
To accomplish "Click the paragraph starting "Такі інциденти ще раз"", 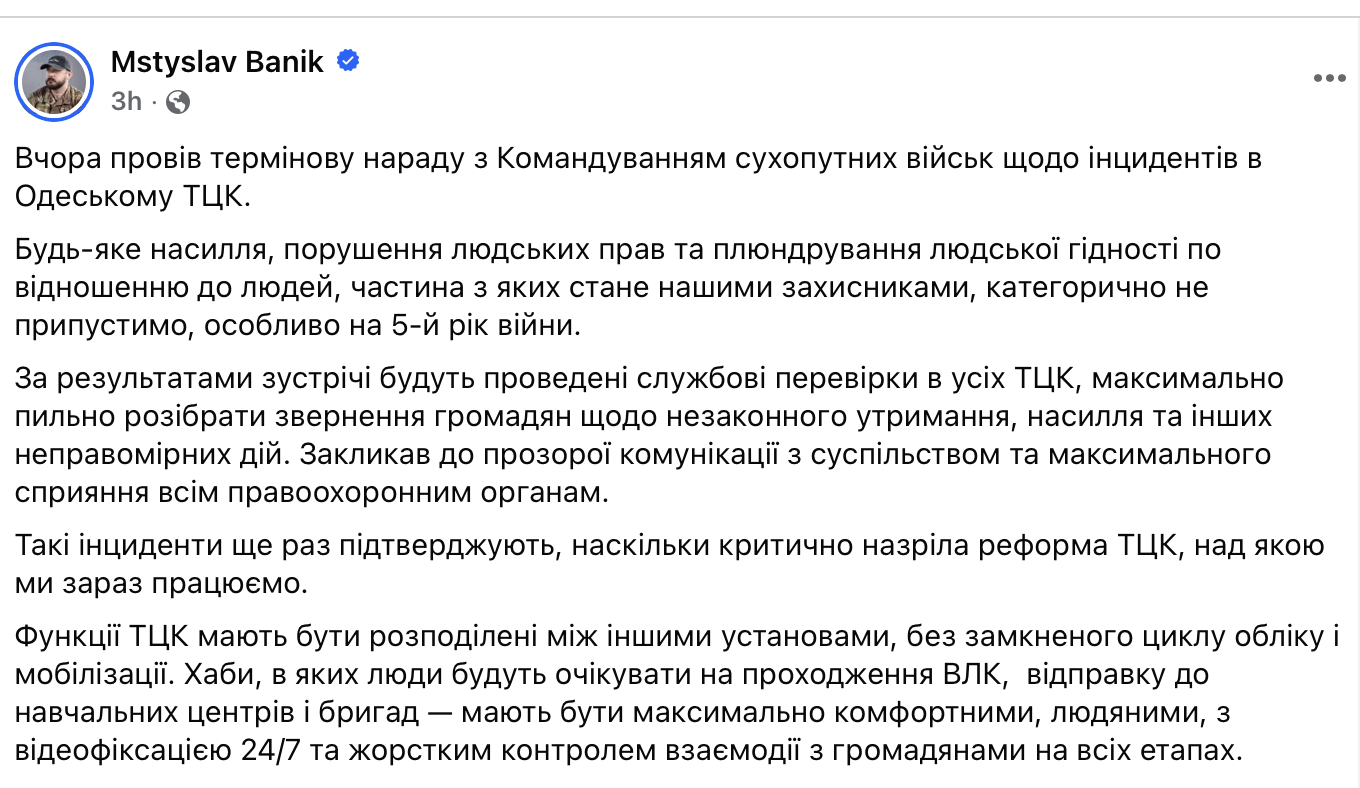I will (670, 564).
